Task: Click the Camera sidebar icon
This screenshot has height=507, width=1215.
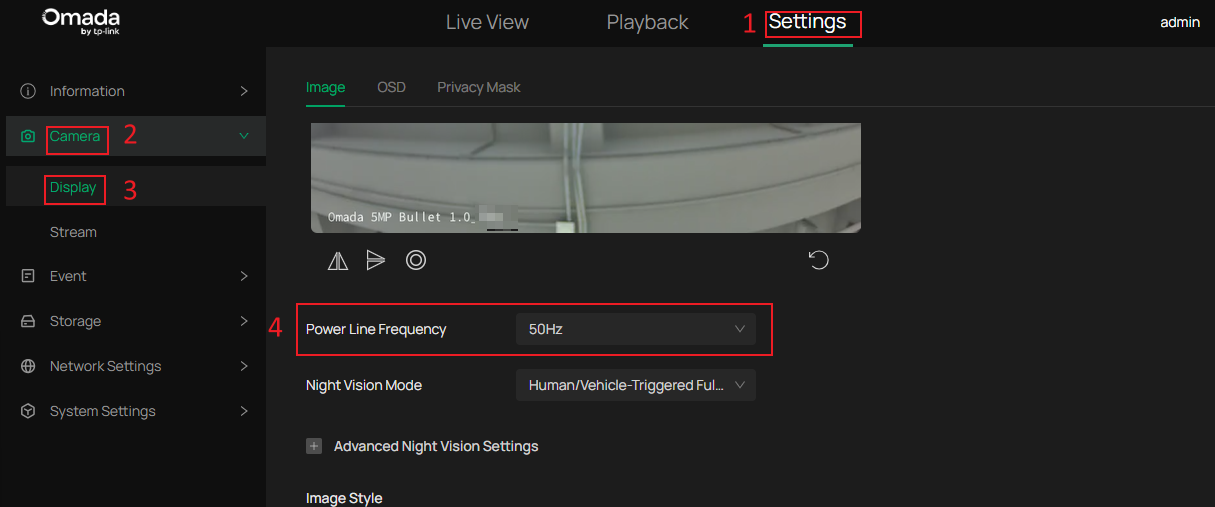Action: [x=28, y=136]
